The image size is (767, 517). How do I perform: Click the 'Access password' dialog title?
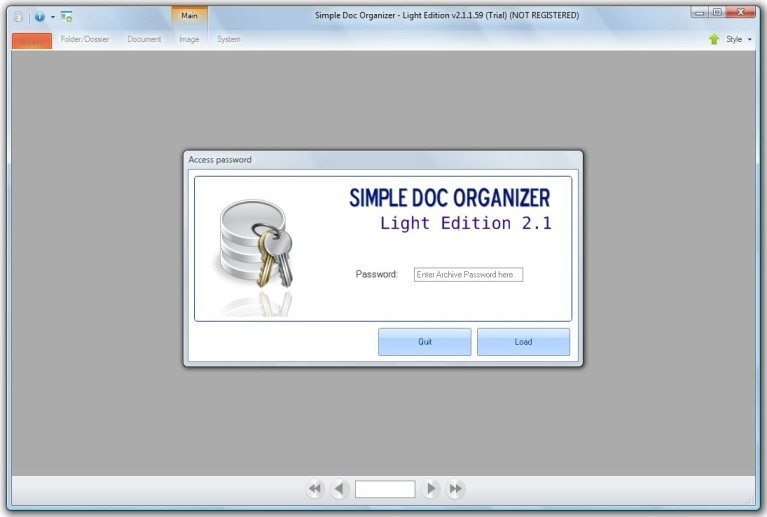tap(220, 159)
